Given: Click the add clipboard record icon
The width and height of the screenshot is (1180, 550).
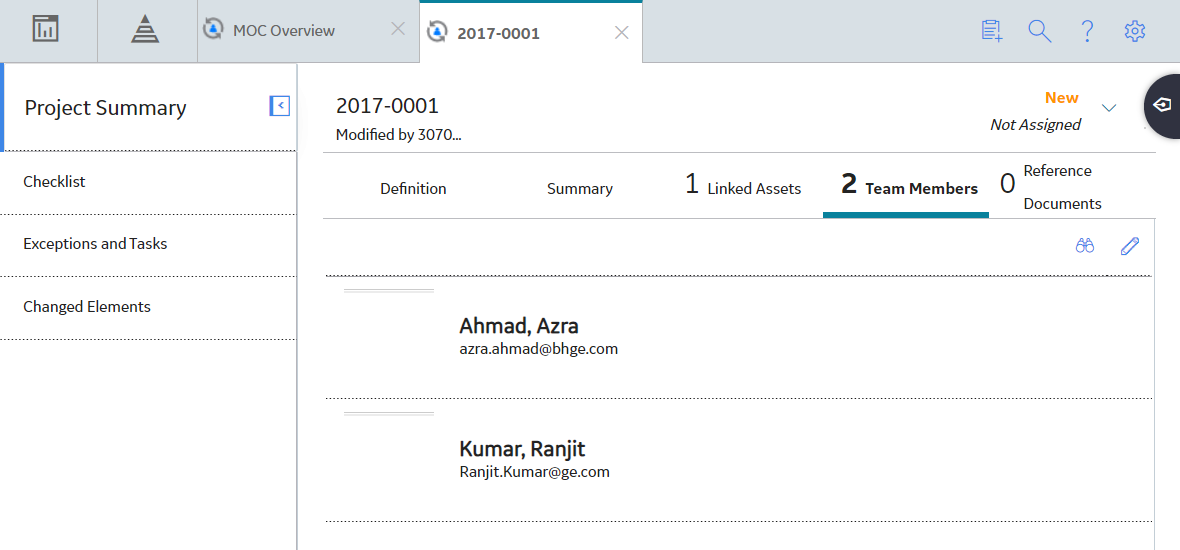Looking at the screenshot, I should tap(992, 31).
